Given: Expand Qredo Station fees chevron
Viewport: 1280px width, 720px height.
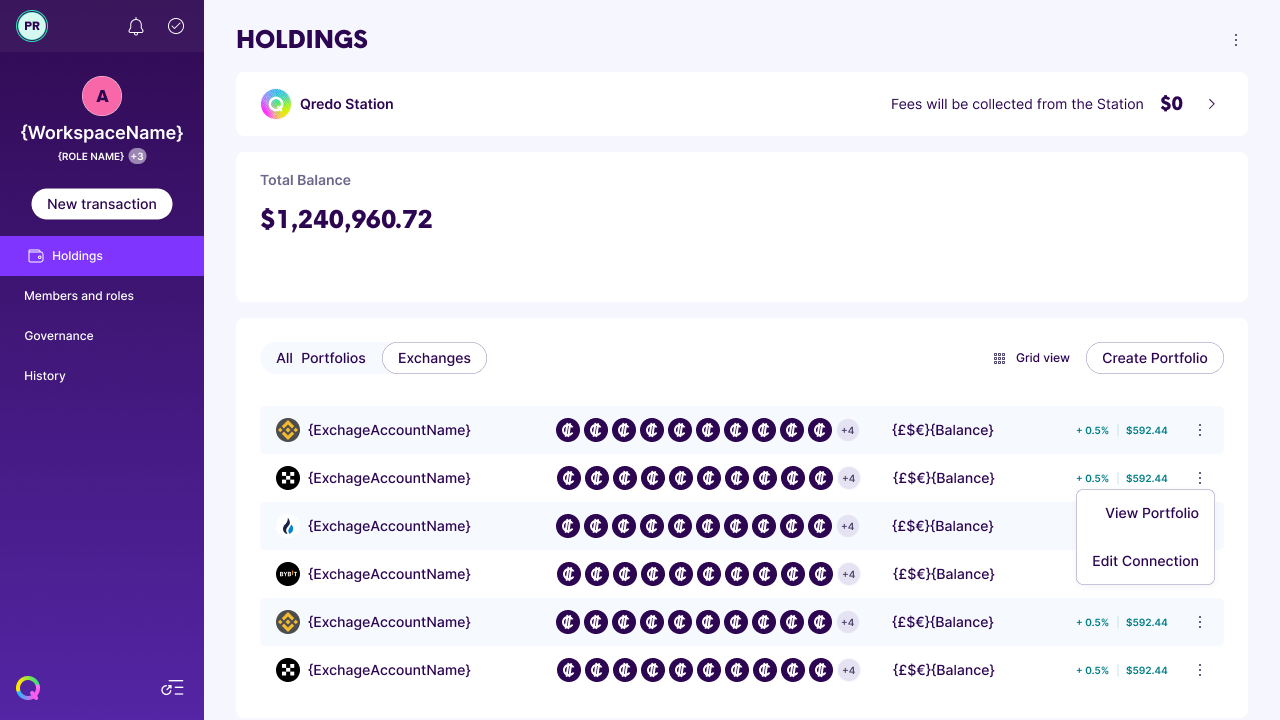Looking at the screenshot, I should pyautogui.click(x=1212, y=104).
